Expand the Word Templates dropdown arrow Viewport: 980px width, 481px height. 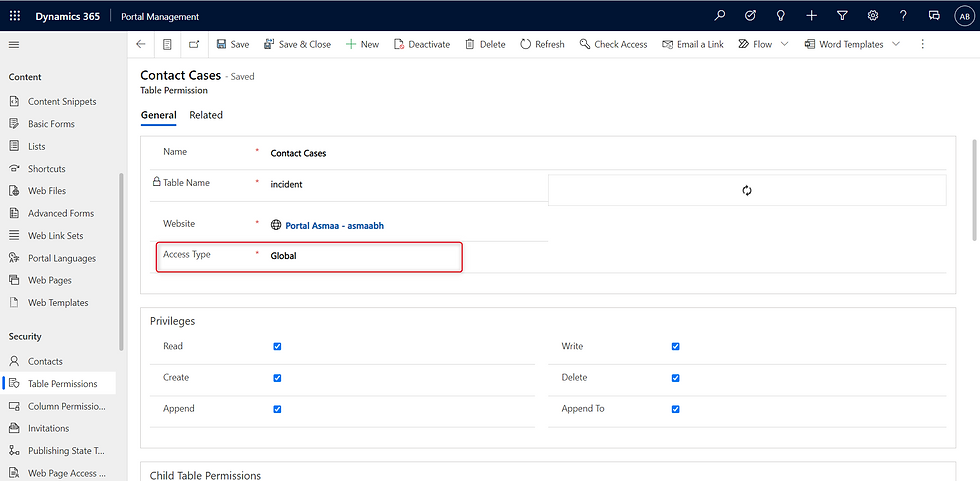click(x=896, y=44)
